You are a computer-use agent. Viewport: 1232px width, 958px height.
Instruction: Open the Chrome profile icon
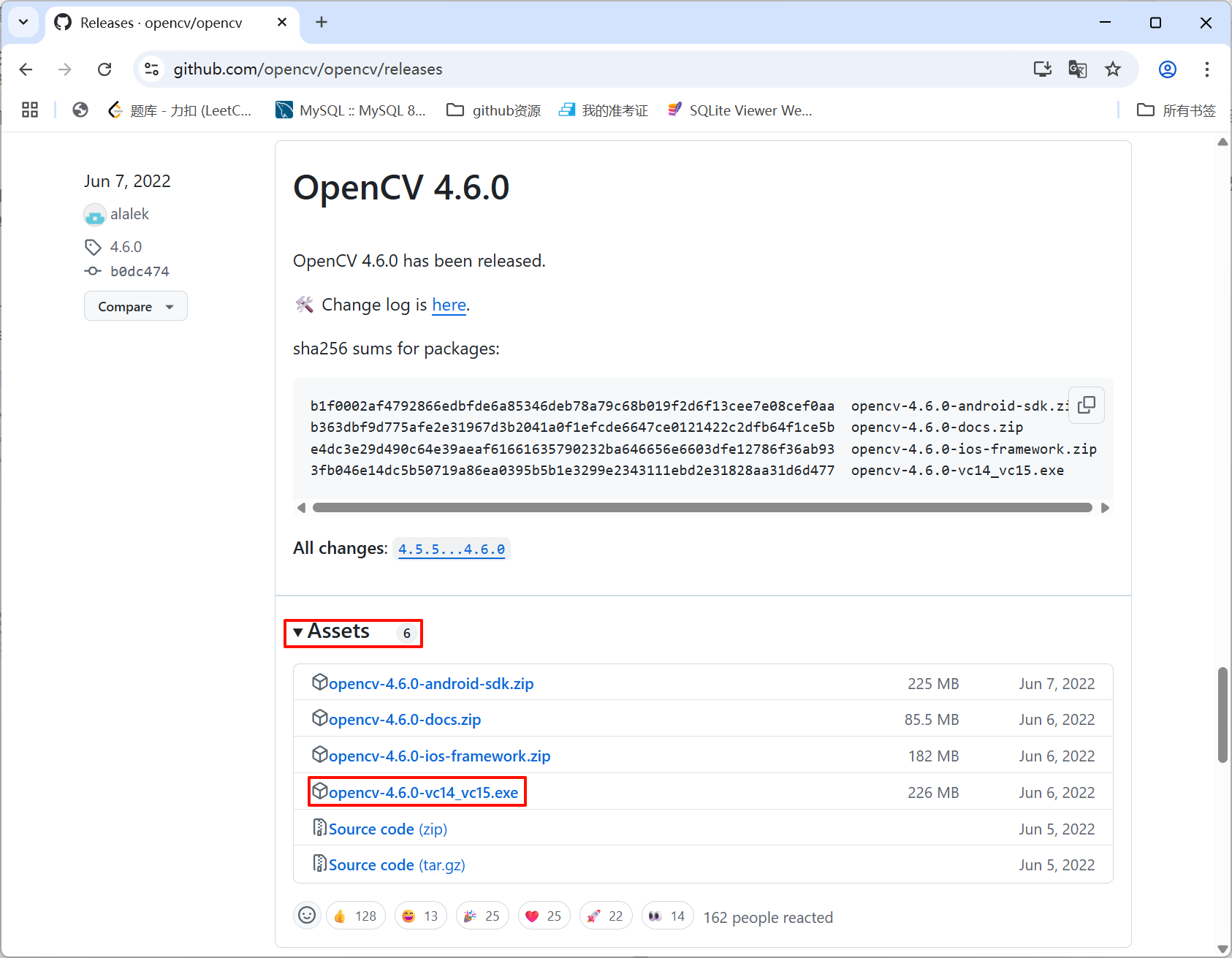(x=1168, y=69)
